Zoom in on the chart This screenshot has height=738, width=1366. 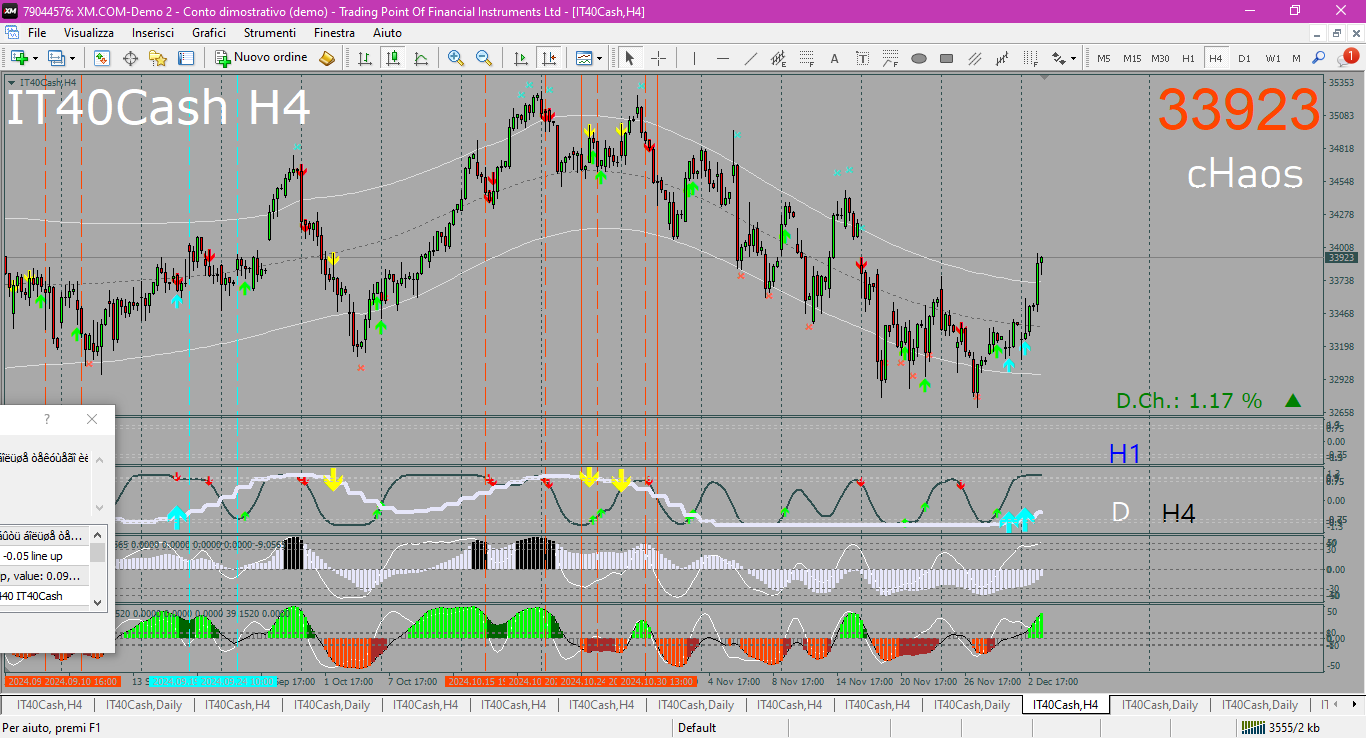click(456, 58)
